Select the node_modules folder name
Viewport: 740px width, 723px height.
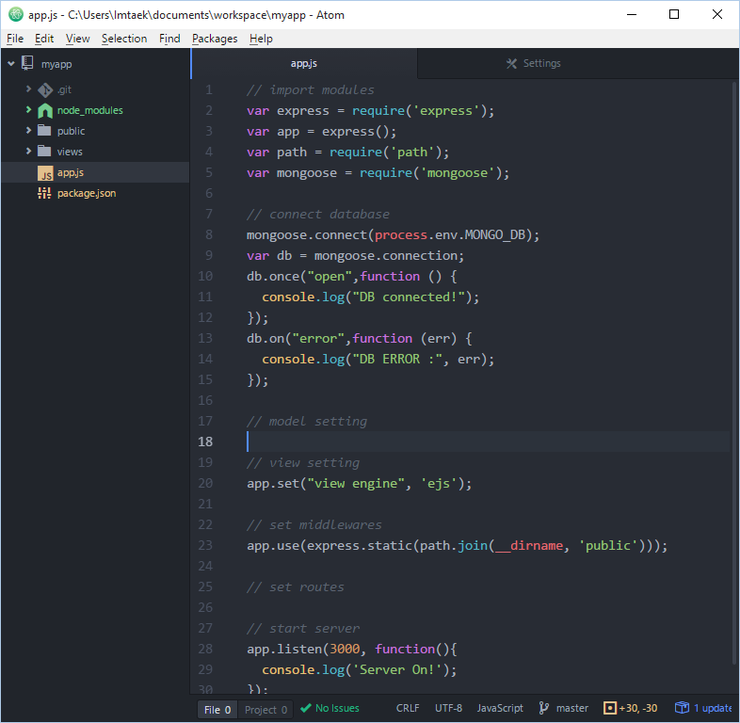pos(90,110)
